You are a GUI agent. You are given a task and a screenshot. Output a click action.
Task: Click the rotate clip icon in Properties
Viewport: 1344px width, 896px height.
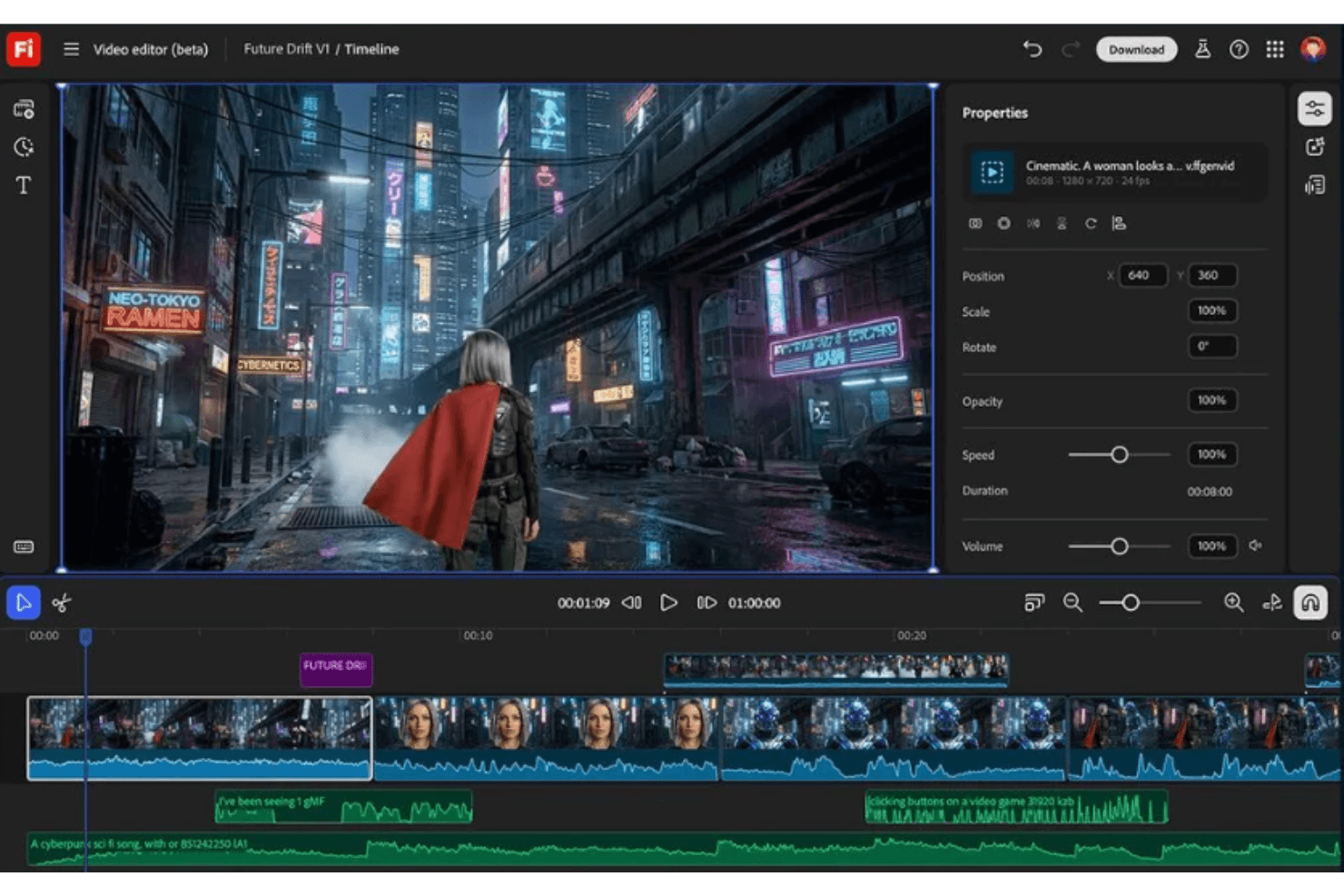click(1091, 223)
